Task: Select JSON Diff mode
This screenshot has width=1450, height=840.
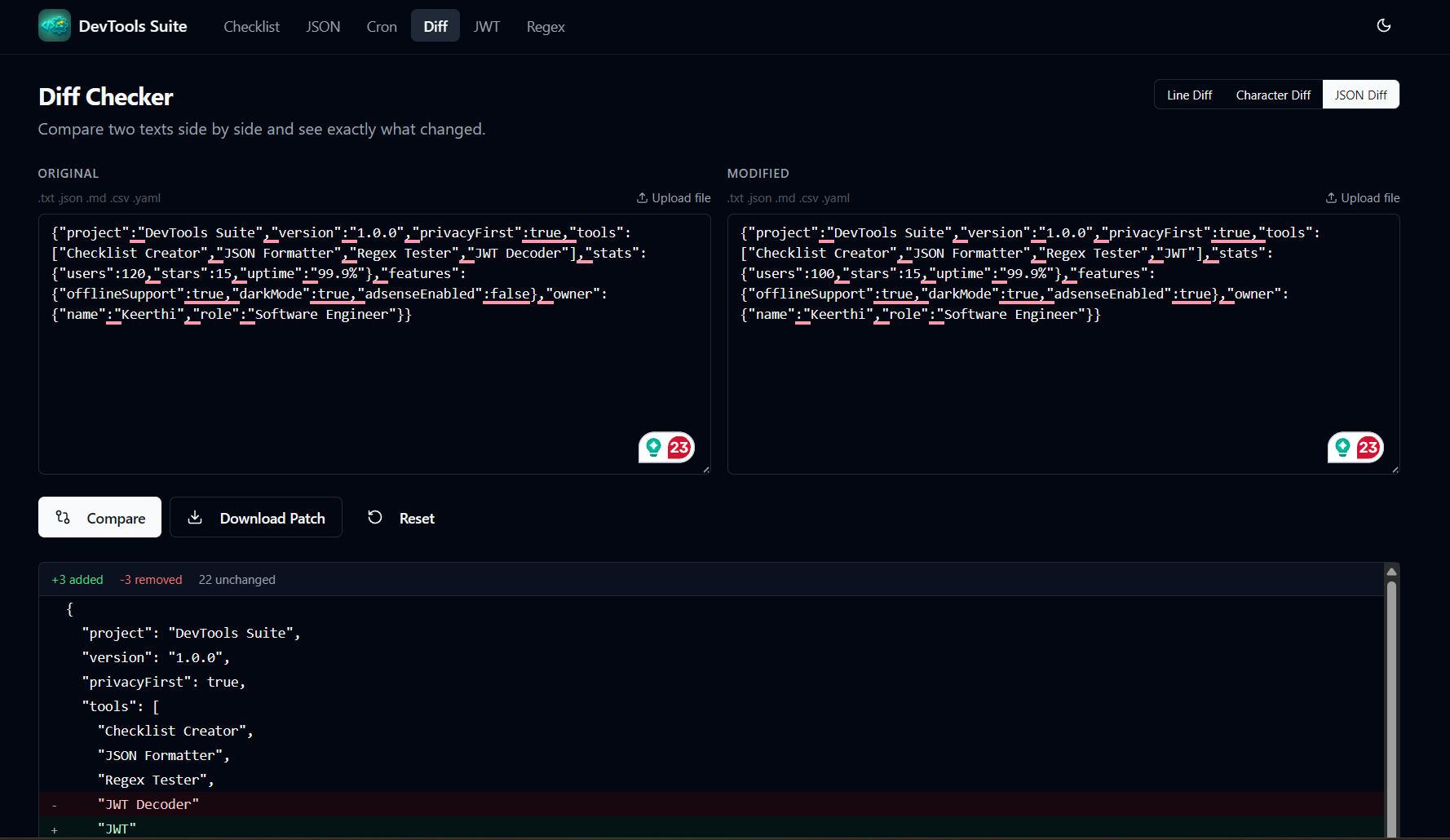Action: pyautogui.click(x=1360, y=95)
